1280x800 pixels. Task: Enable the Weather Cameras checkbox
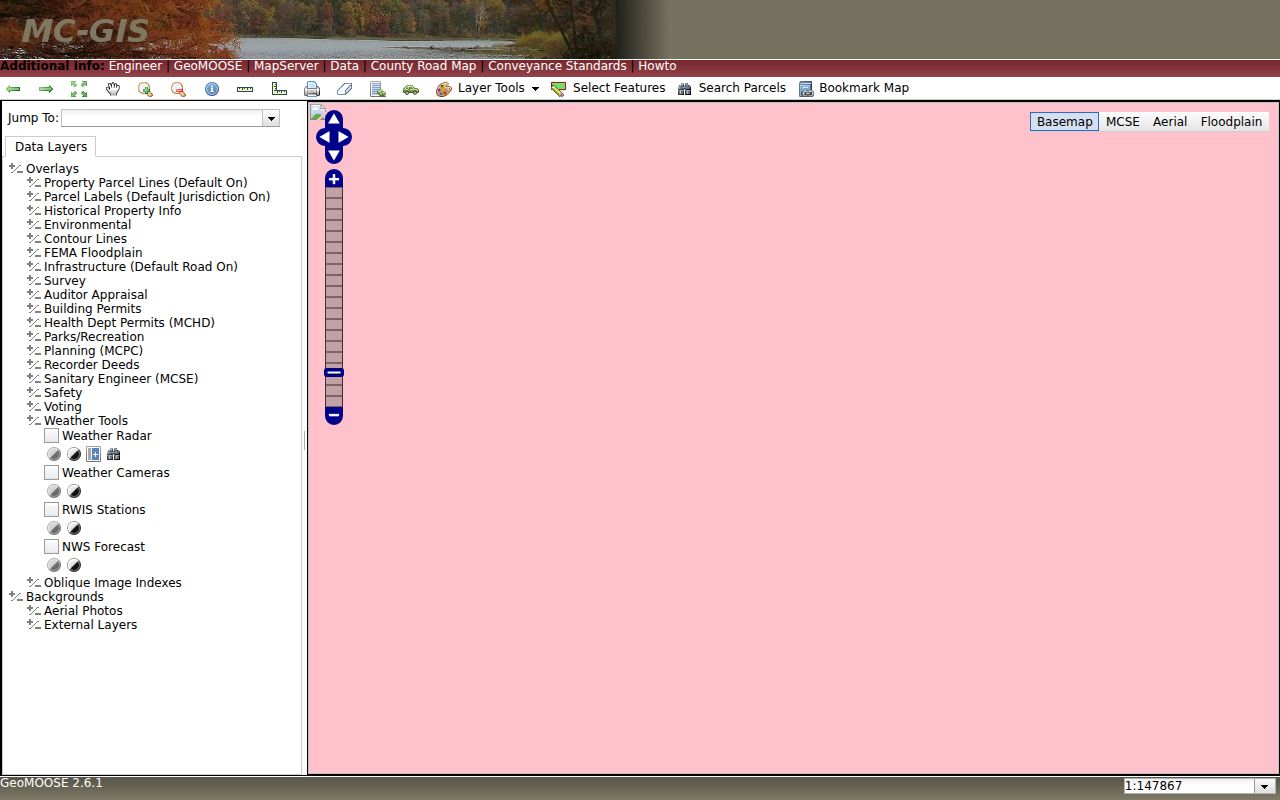click(x=52, y=473)
